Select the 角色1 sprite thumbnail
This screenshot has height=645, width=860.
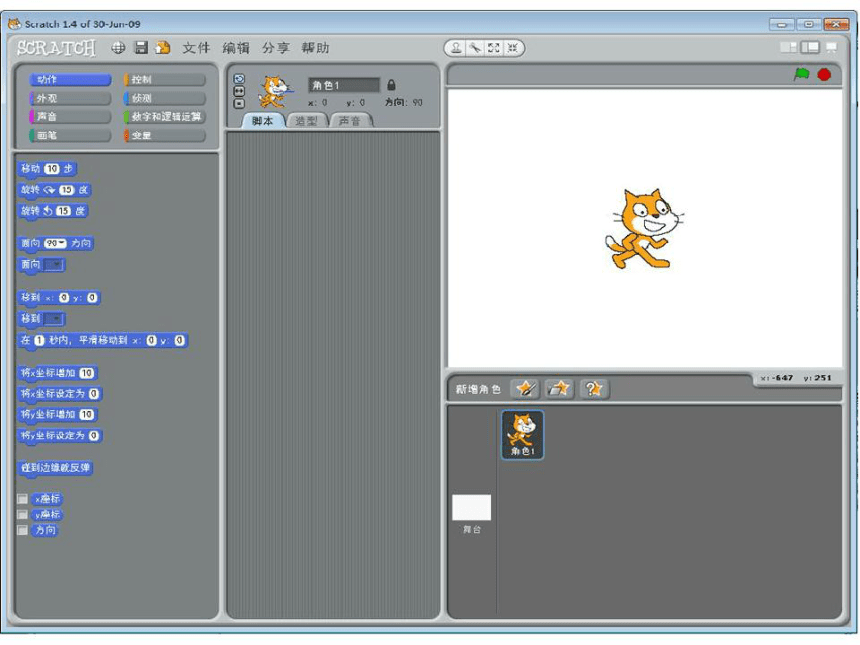click(x=522, y=434)
